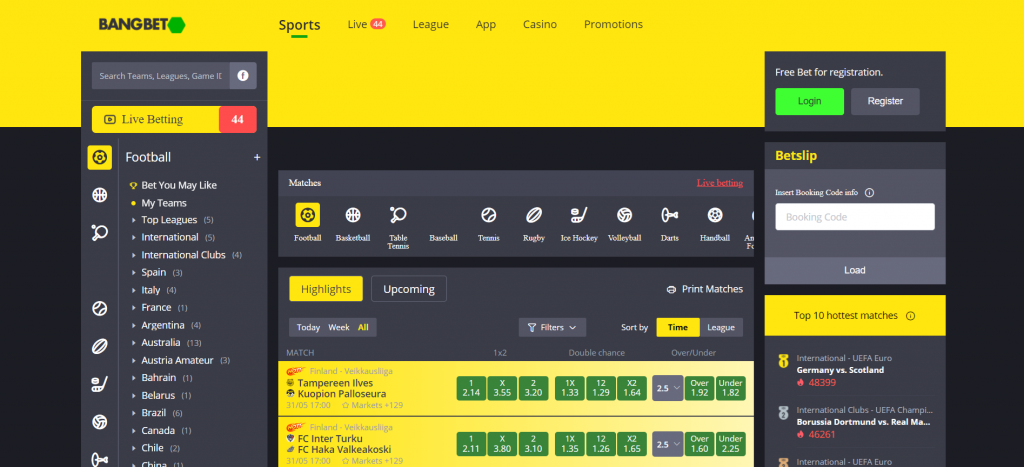Click the BANGBET logo
The image size is (1024, 467).
pos(142,25)
